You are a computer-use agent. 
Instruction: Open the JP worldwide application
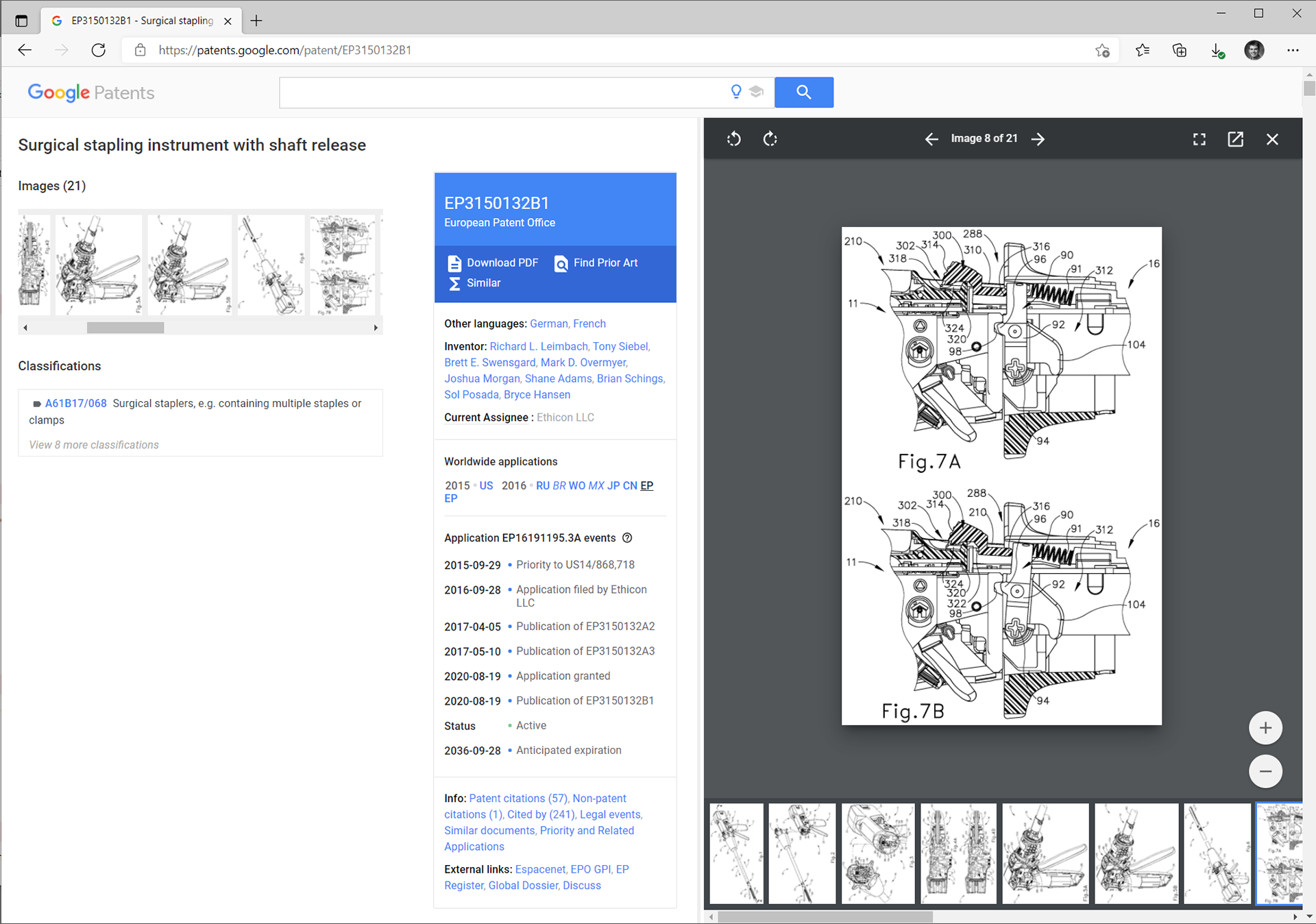pyautogui.click(x=613, y=485)
